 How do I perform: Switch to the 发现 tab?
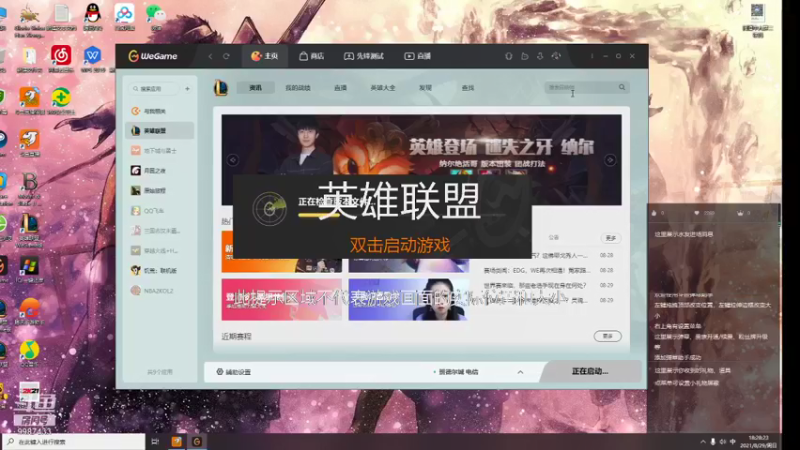coord(425,88)
